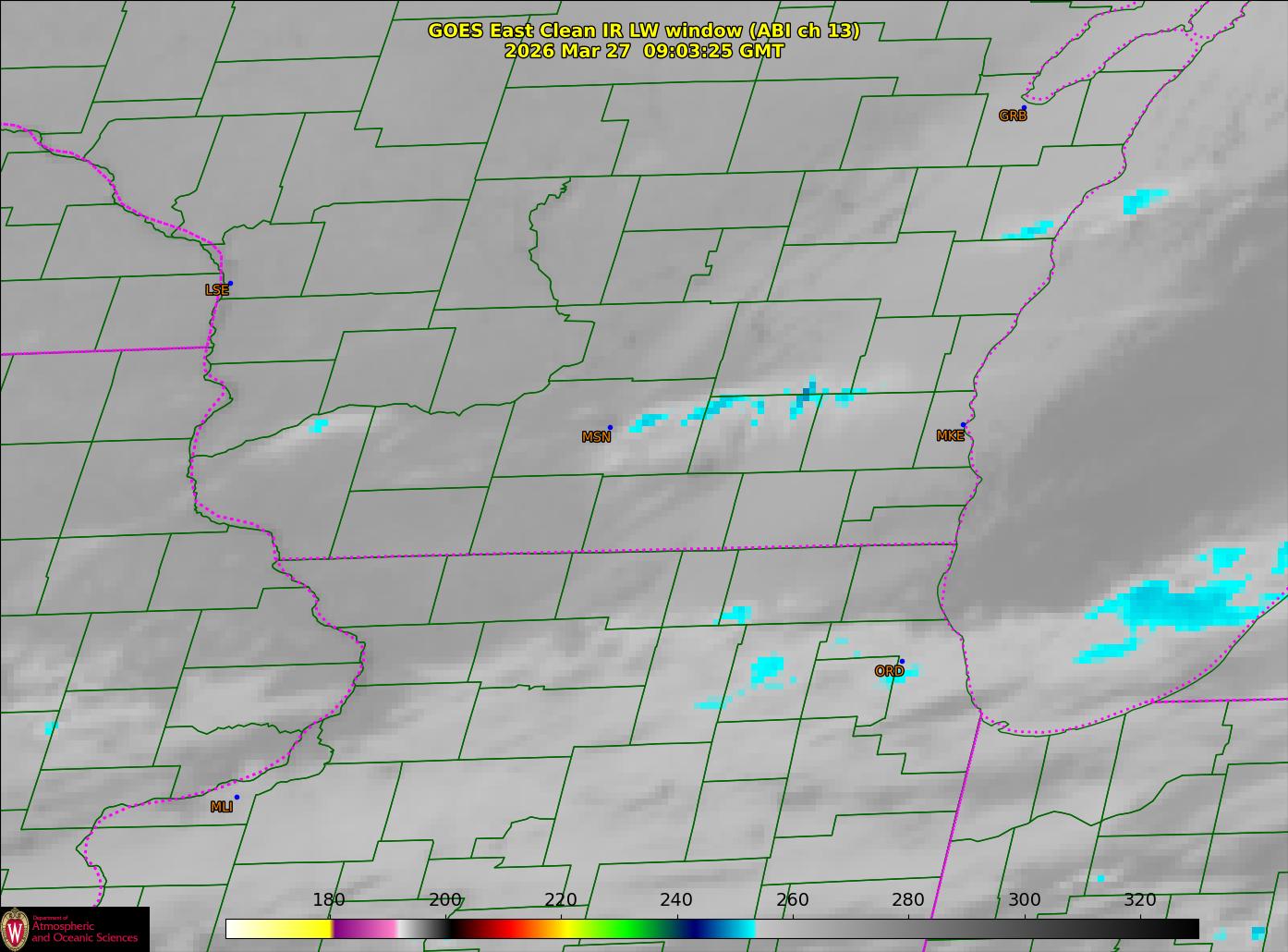The image size is (1288, 952).
Task: Click the 260 label on the temperature scale
Action: tap(792, 900)
